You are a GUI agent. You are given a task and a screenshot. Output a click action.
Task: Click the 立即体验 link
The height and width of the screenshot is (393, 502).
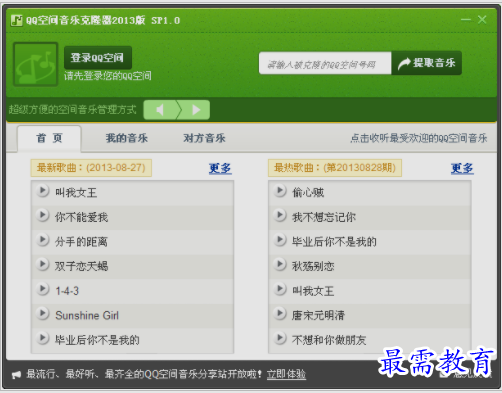286,374
